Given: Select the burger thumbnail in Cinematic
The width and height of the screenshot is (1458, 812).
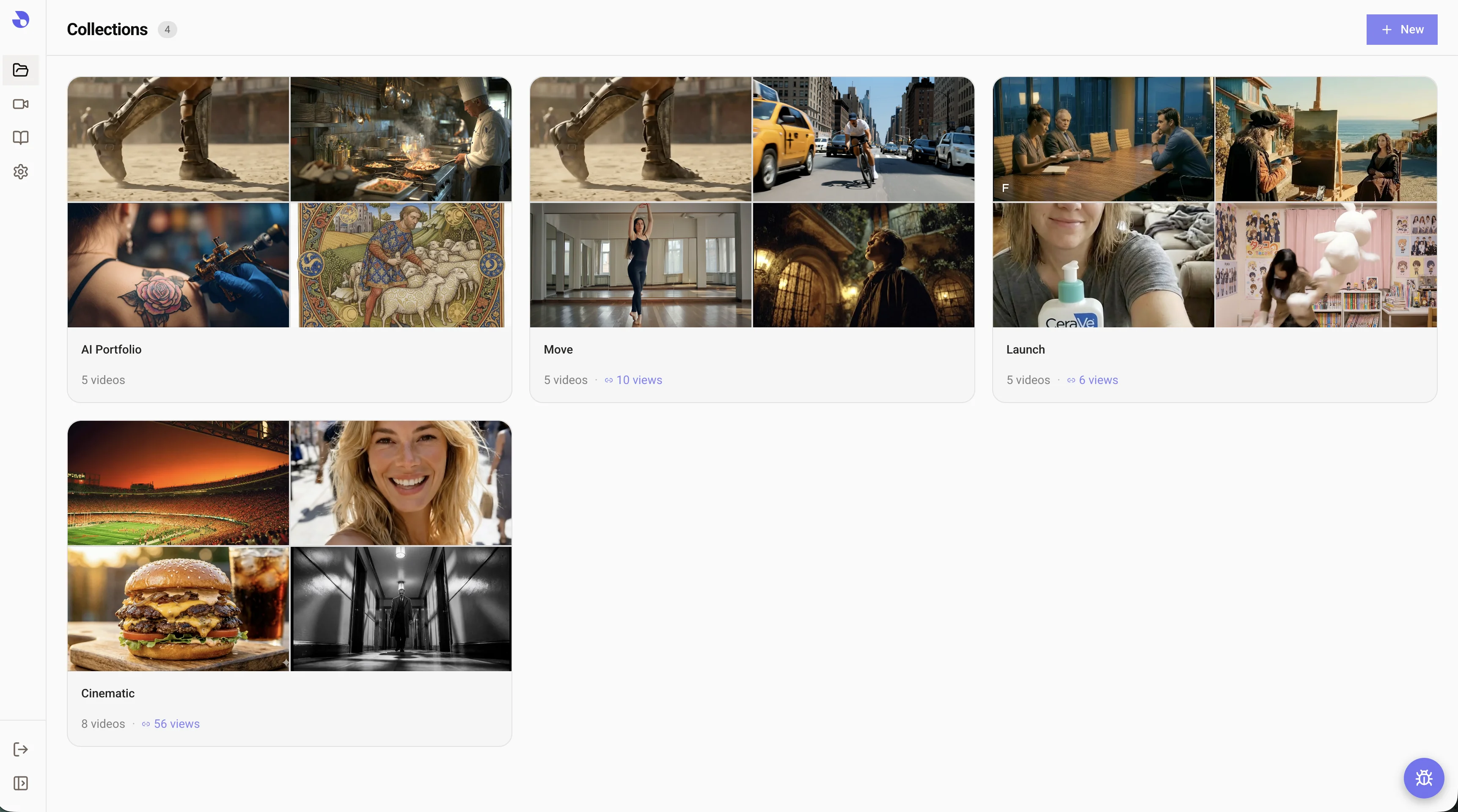Looking at the screenshot, I should (x=178, y=609).
